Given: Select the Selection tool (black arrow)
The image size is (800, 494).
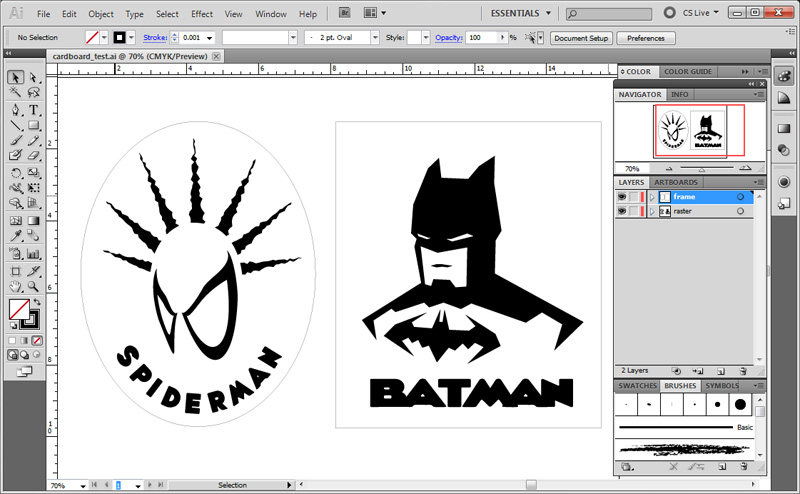Looking at the screenshot, I should click(x=15, y=77).
